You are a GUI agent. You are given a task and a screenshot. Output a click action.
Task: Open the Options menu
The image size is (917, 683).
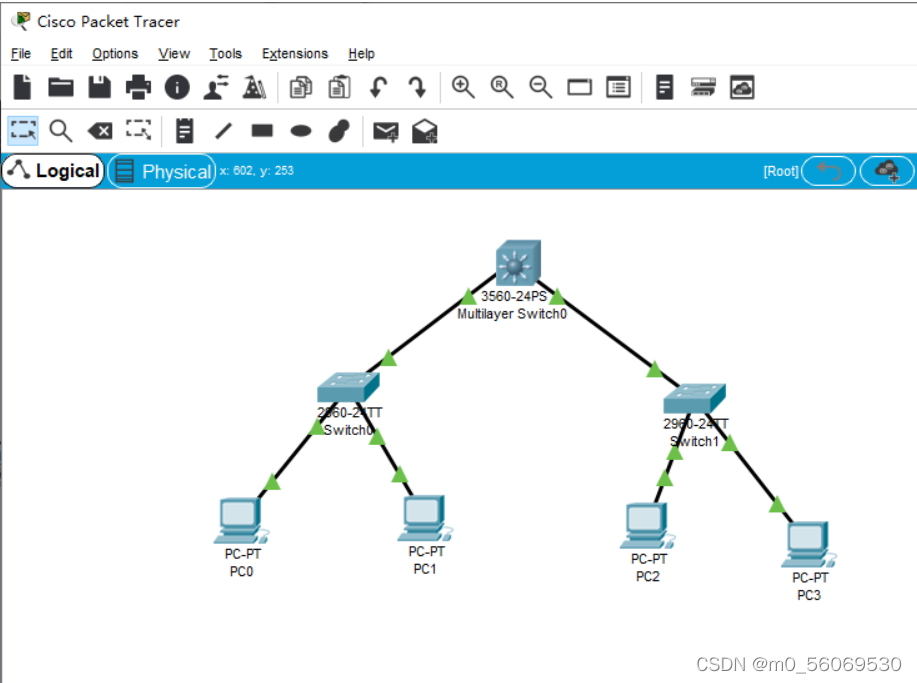[115, 54]
